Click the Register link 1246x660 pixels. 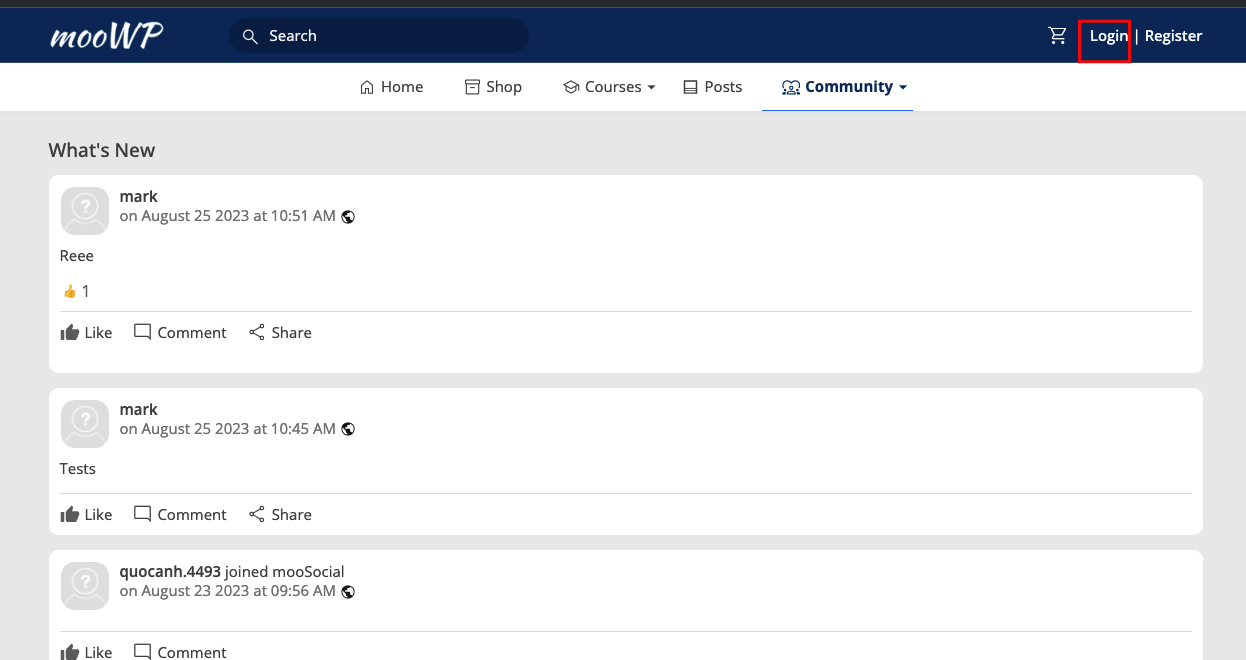[1173, 36]
